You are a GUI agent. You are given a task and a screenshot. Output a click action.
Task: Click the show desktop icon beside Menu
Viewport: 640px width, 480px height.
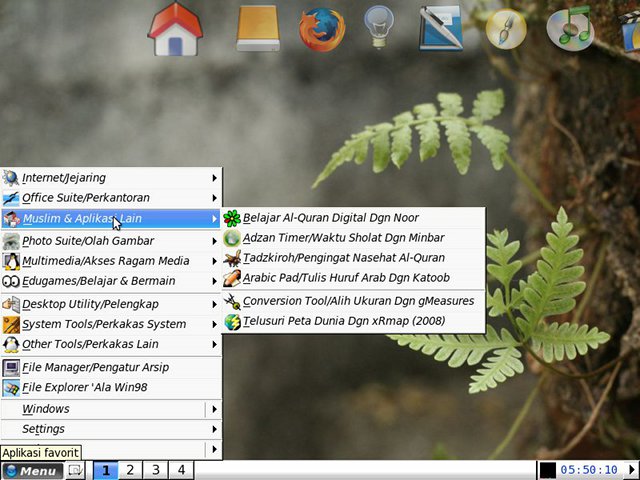click(76, 471)
